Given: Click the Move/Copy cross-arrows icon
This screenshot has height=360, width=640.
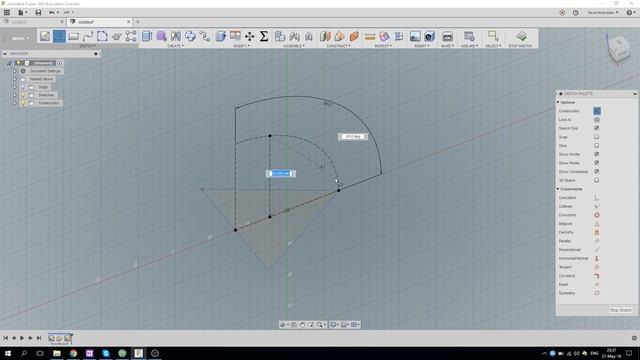Looking at the screenshot, I should (x=249, y=36).
